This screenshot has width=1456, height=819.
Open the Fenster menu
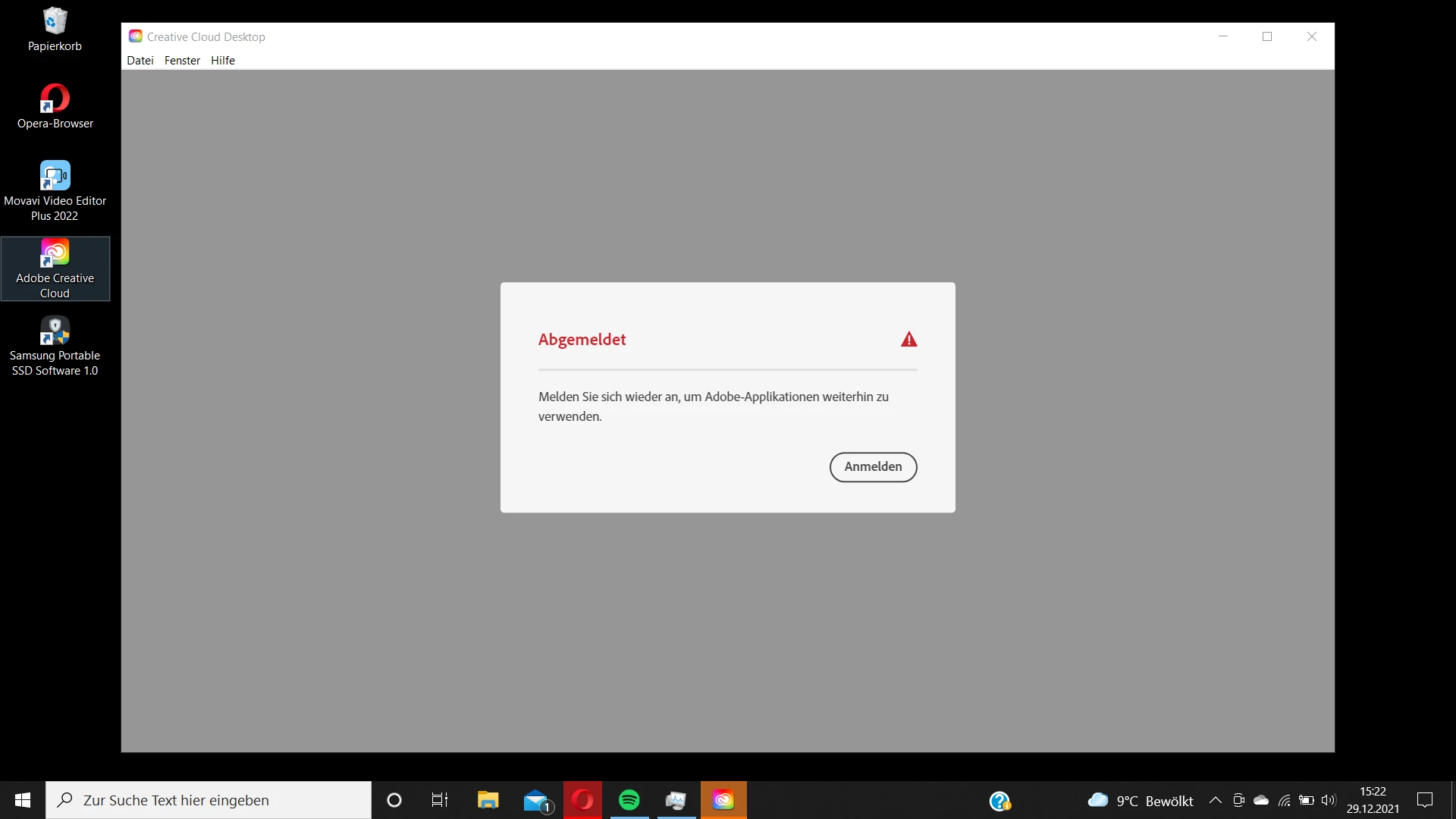[x=182, y=61]
